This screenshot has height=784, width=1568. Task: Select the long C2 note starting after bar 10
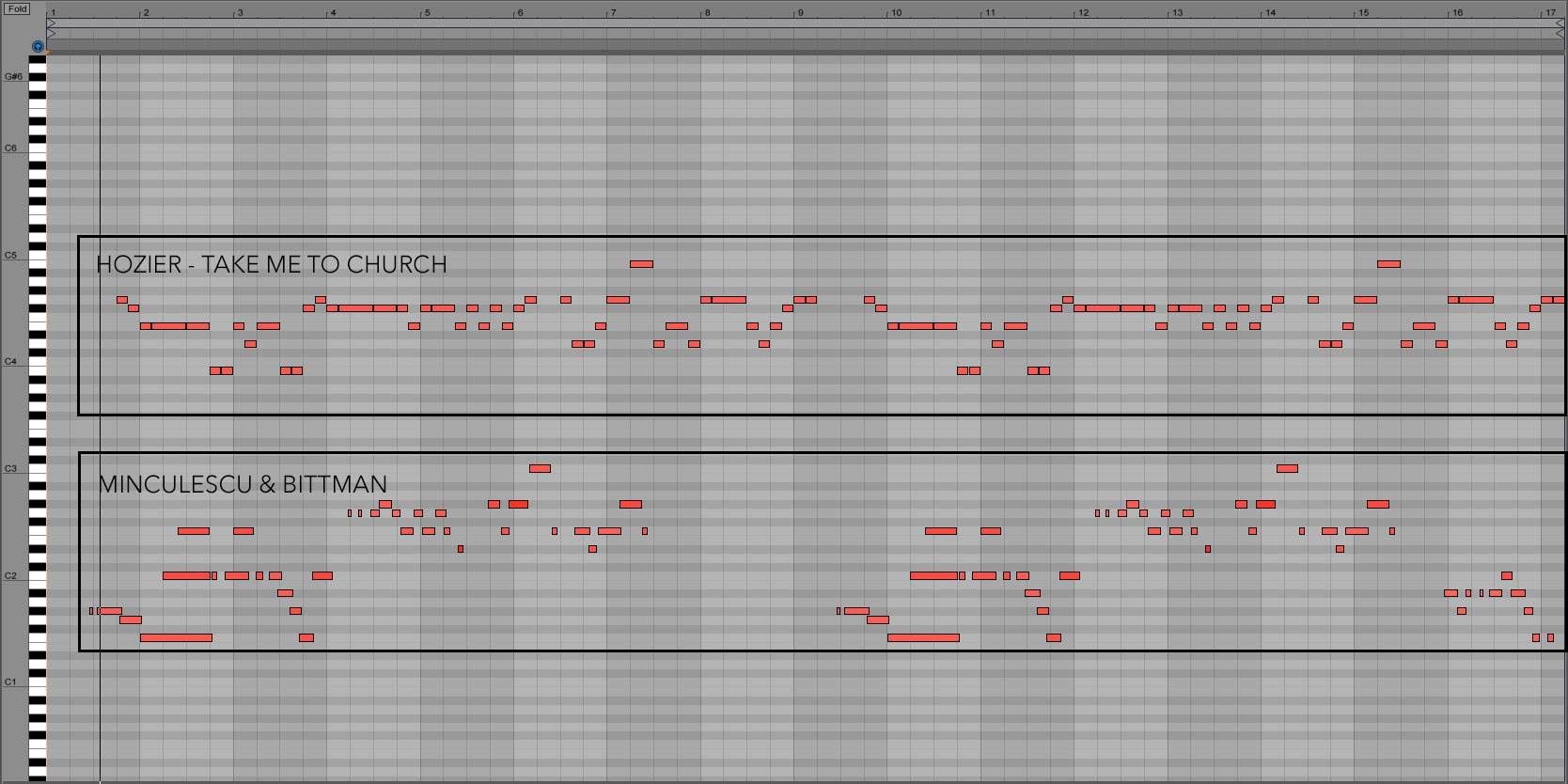coord(933,575)
